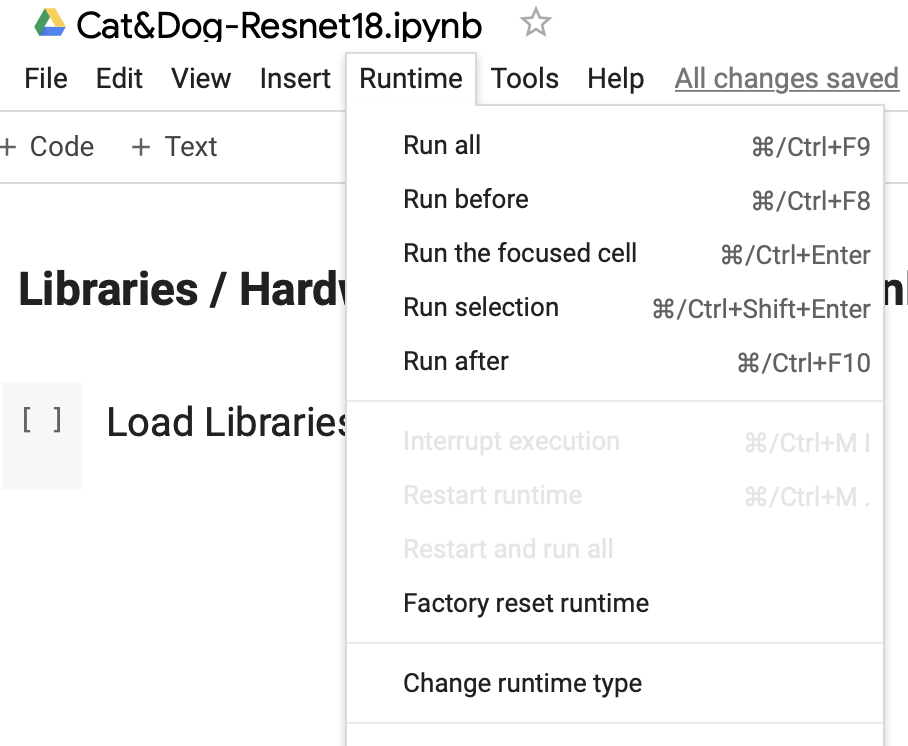Open the Tools menu
This screenshot has width=908, height=746.
pos(525,79)
